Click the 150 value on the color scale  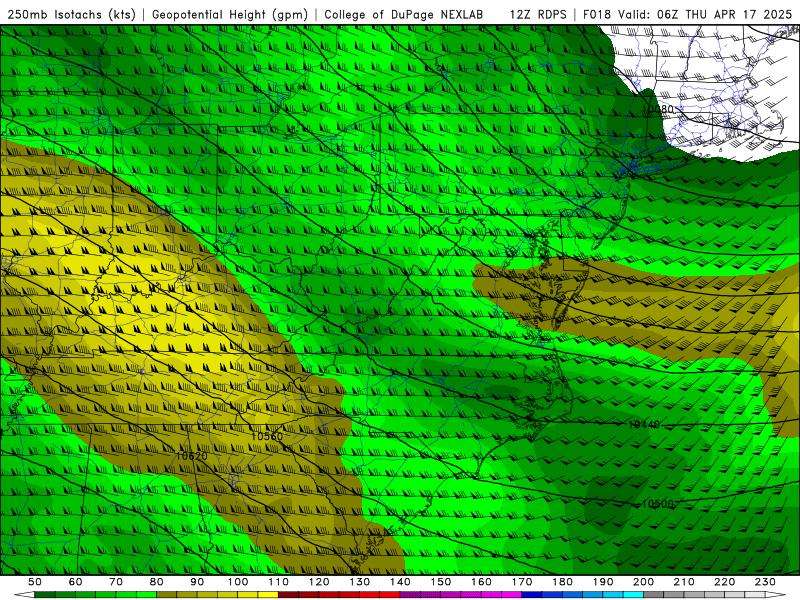(x=440, y=582)
